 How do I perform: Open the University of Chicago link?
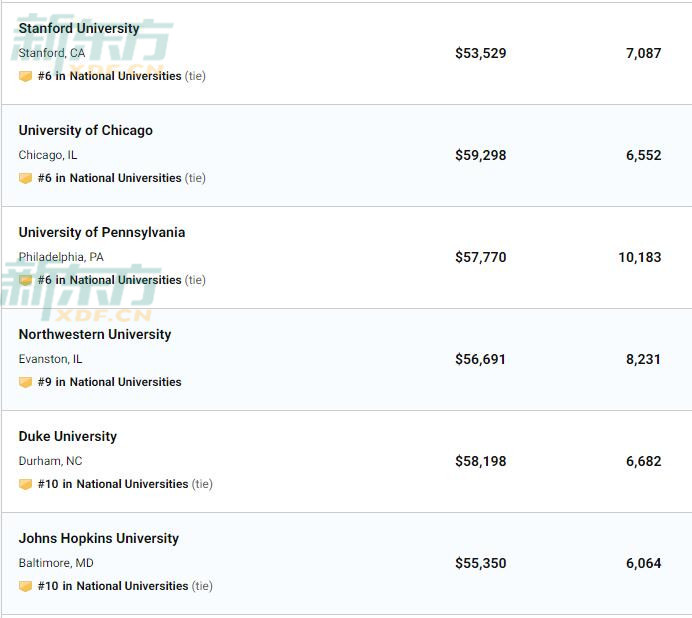tap(85, 130)
